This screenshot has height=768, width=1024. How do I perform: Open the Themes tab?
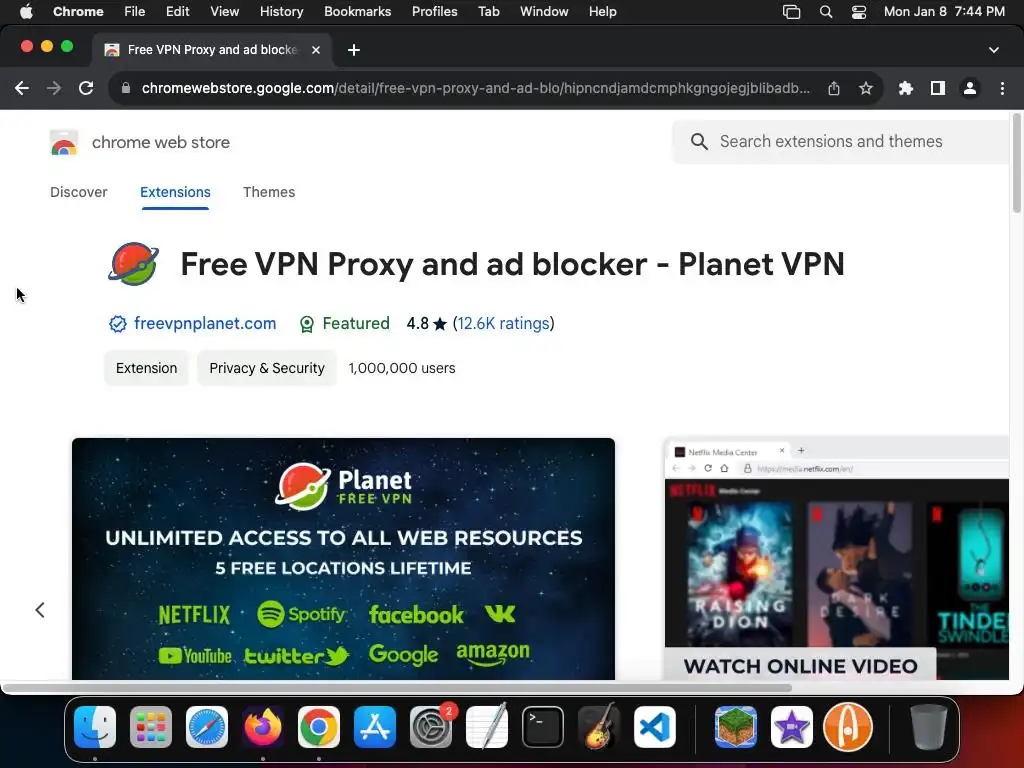coord(269,192)
